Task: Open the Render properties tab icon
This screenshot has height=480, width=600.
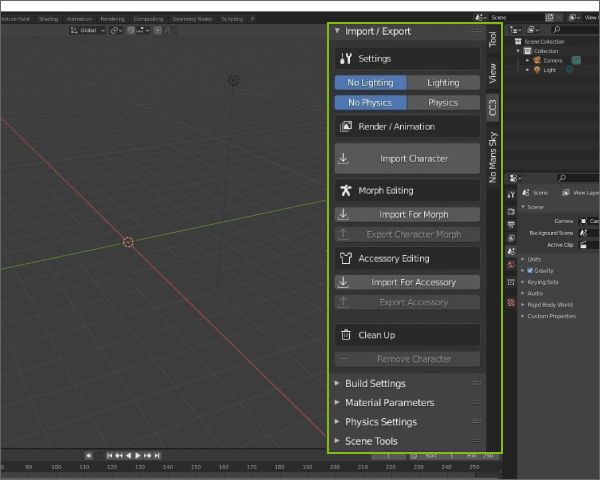Action: coord(511,211)
